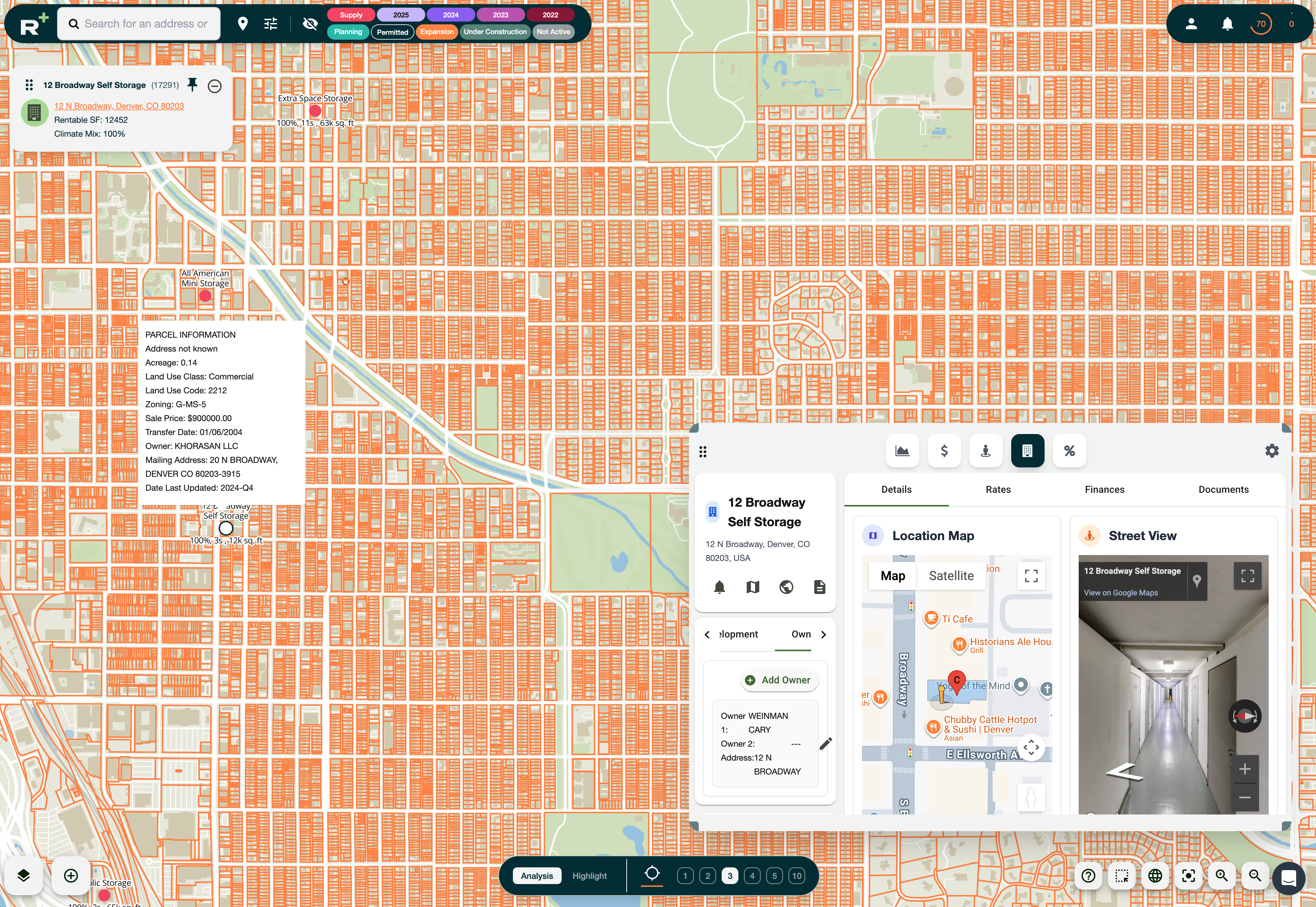
Task: Switch to the Rates tab
Action: coord(998,489)
